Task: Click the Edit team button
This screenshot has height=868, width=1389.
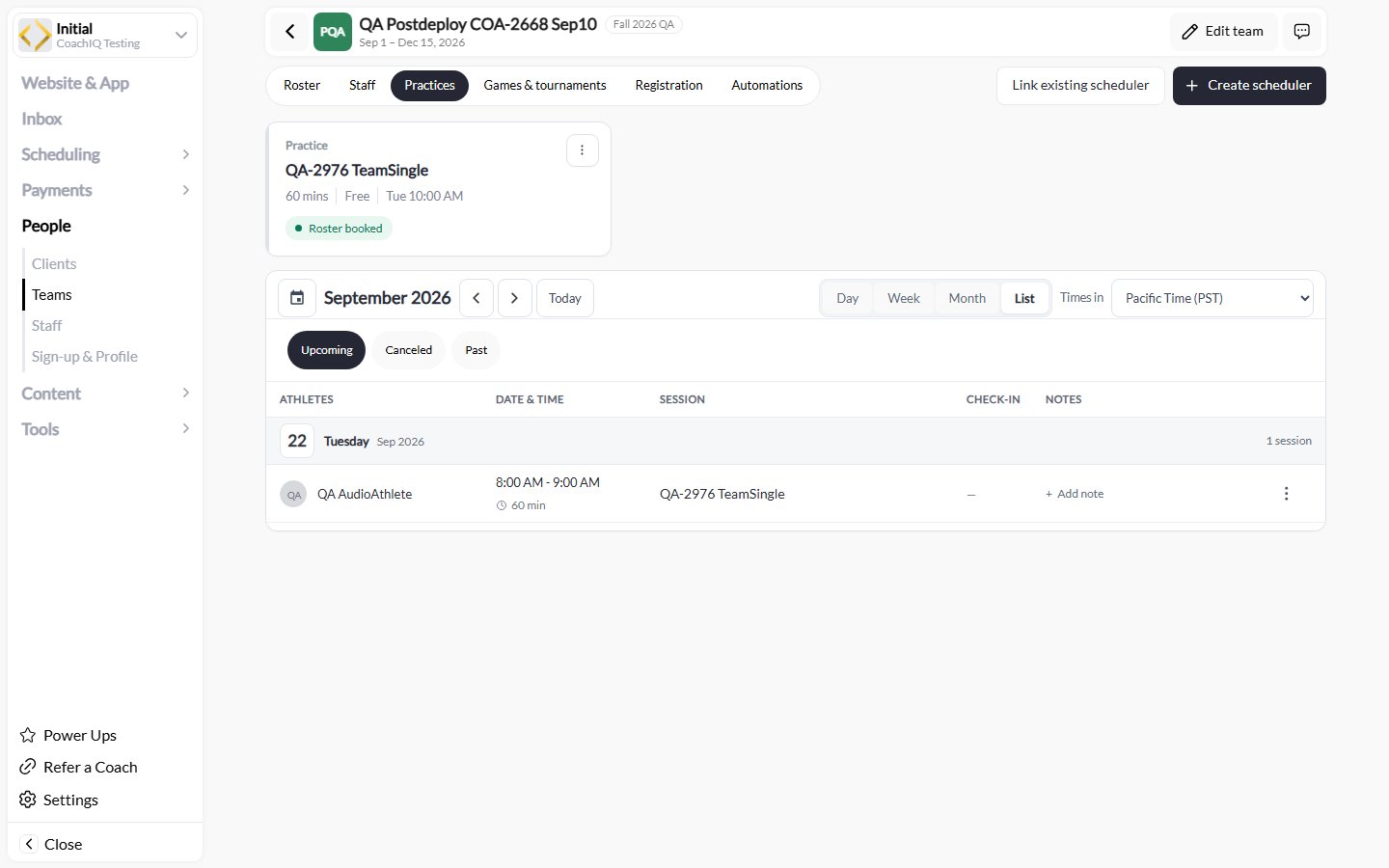Action: pyautogui.click(x=1223, y=32)
